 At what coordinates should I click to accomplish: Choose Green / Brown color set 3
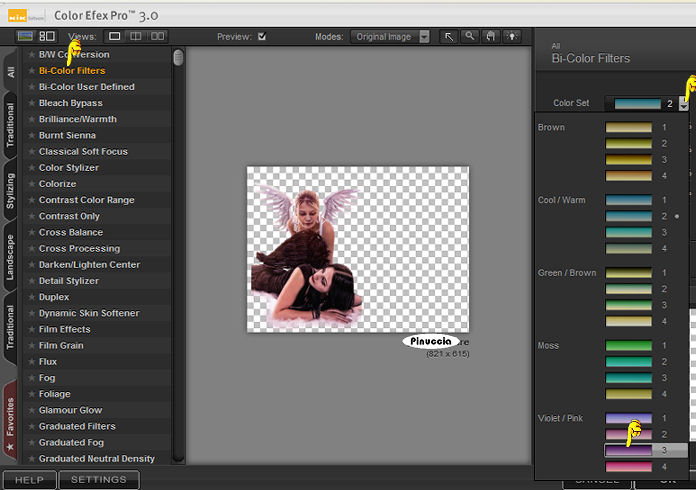tap(629, 305)
